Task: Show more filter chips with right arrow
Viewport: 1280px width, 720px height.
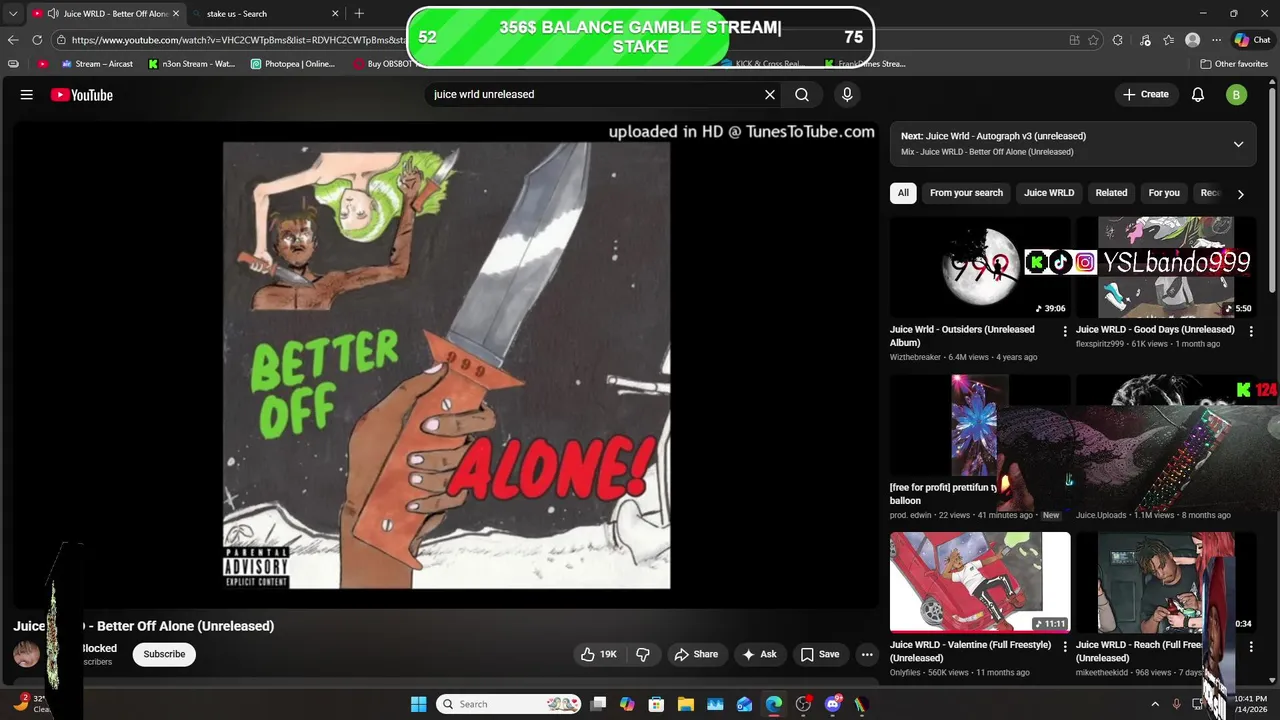Action: (1241, 194)
